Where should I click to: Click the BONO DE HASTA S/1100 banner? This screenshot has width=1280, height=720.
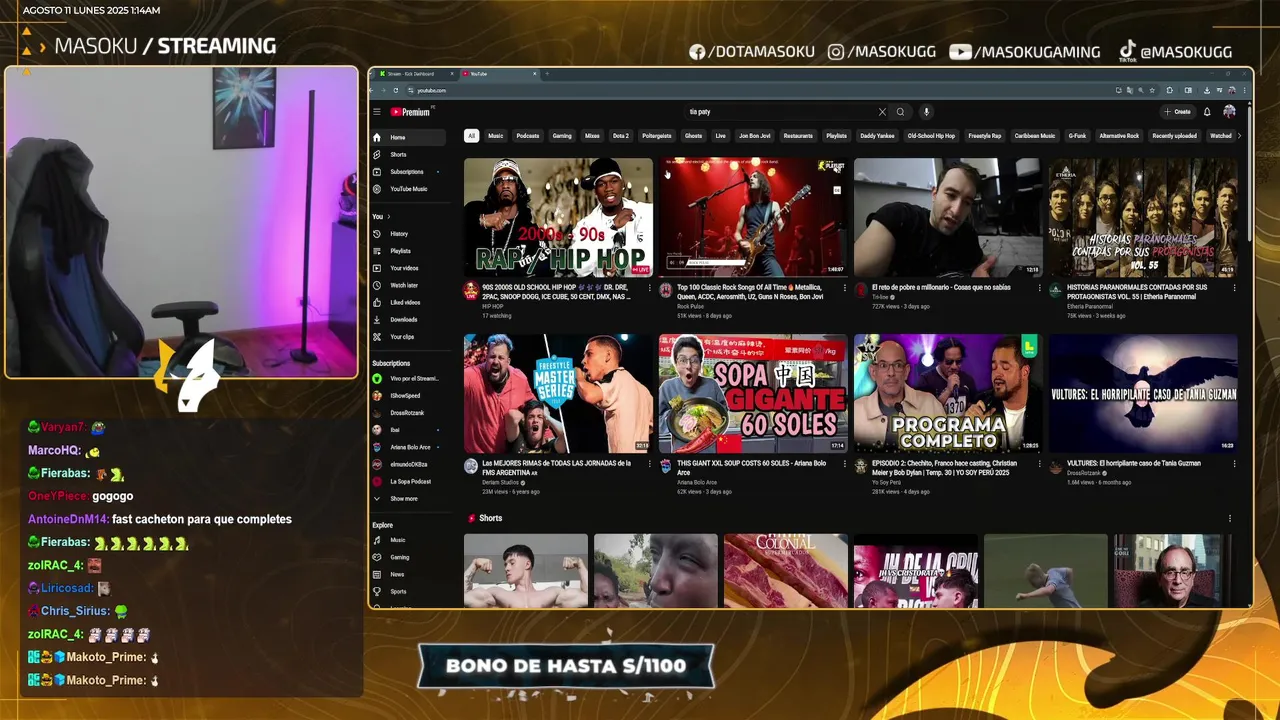(x=566, y=666)
